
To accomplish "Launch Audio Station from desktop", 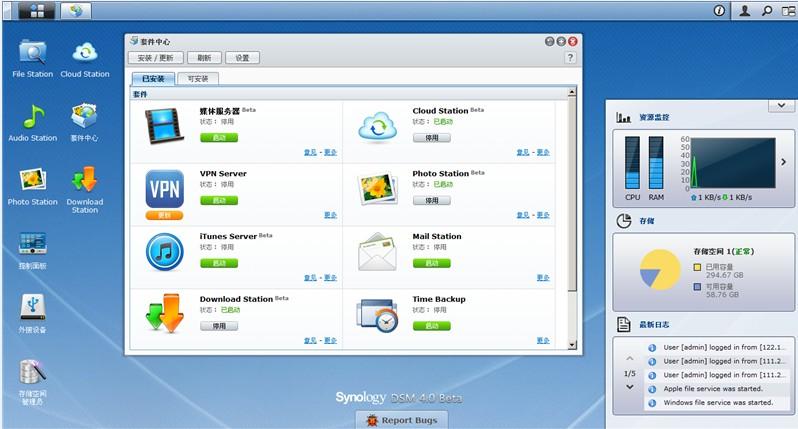I will pyautogui.click(x=33, y=122).
